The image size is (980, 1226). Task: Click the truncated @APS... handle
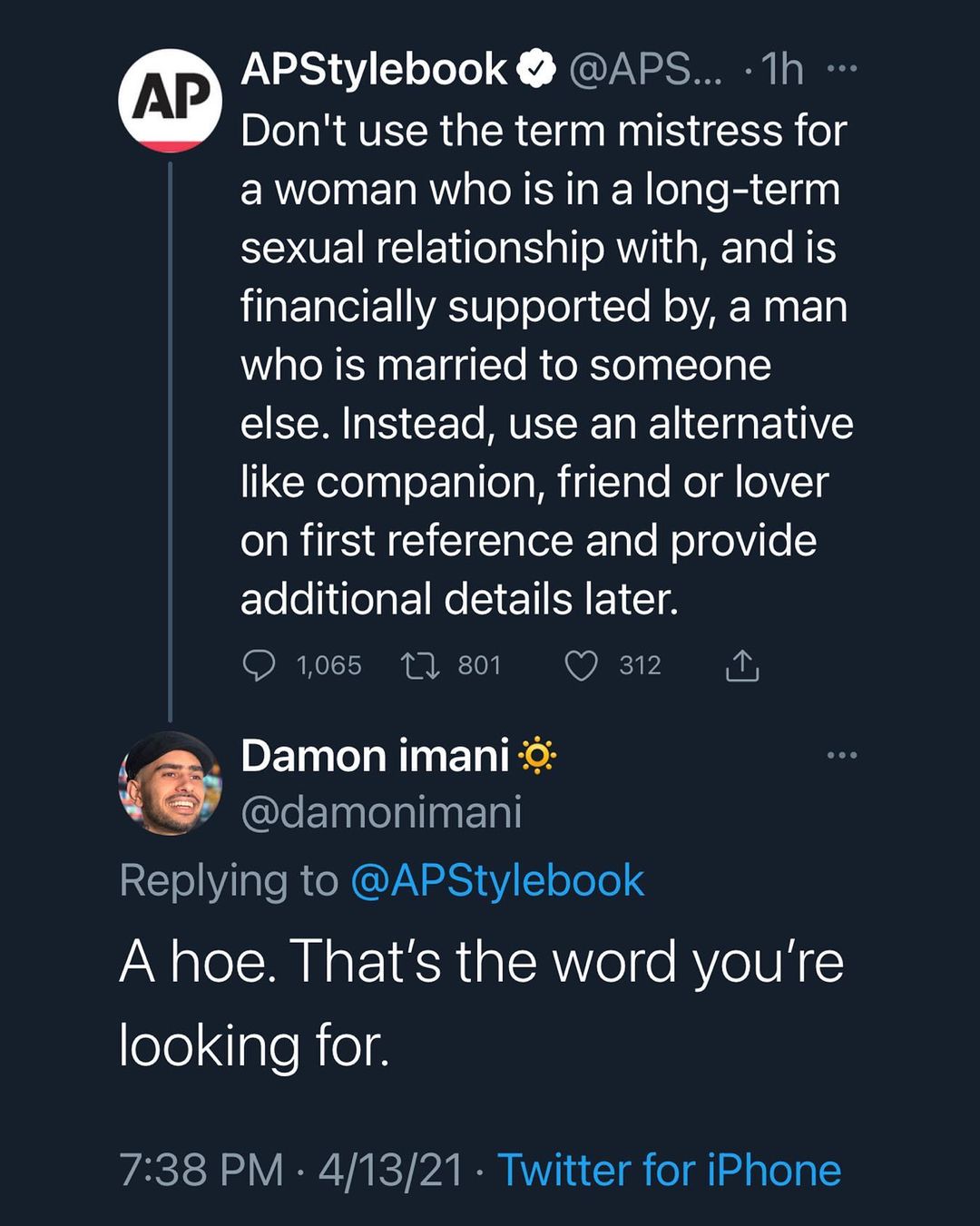coord(645,70)
